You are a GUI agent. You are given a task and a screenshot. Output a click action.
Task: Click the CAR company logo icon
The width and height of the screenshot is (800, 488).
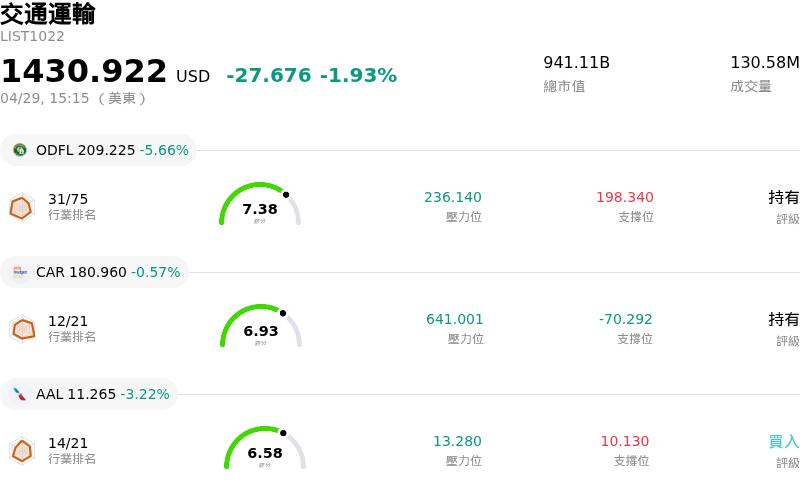(x=20, y=272)
